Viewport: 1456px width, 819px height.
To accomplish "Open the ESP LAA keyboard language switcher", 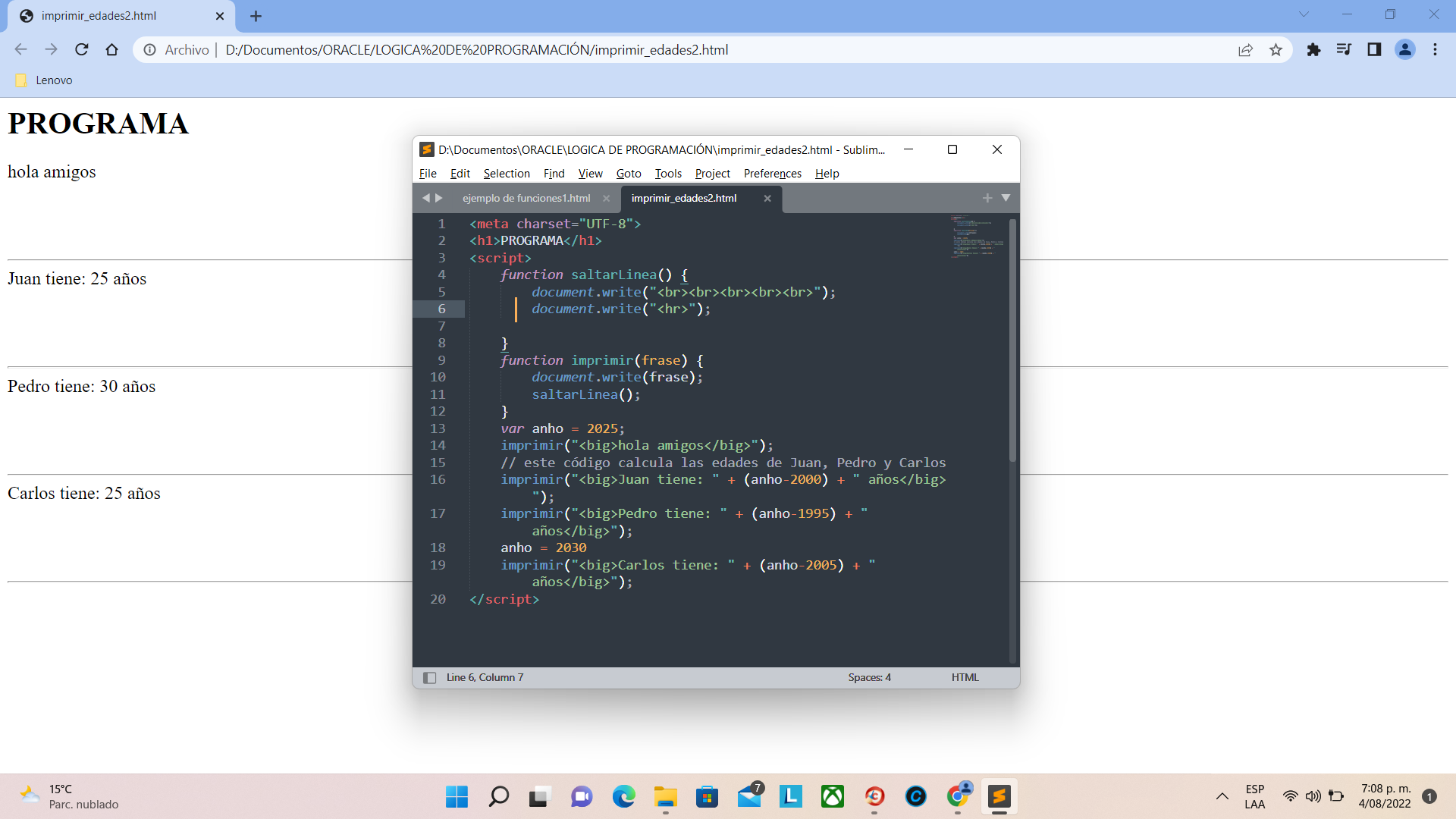I will pos(1254,796).
